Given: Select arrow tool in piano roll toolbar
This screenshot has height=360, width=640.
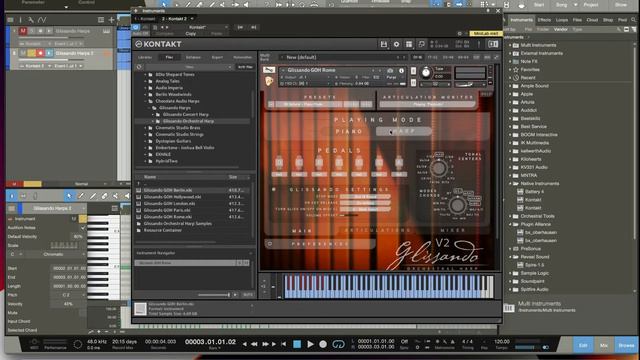Looking at the screenshot, I should 69,196.
